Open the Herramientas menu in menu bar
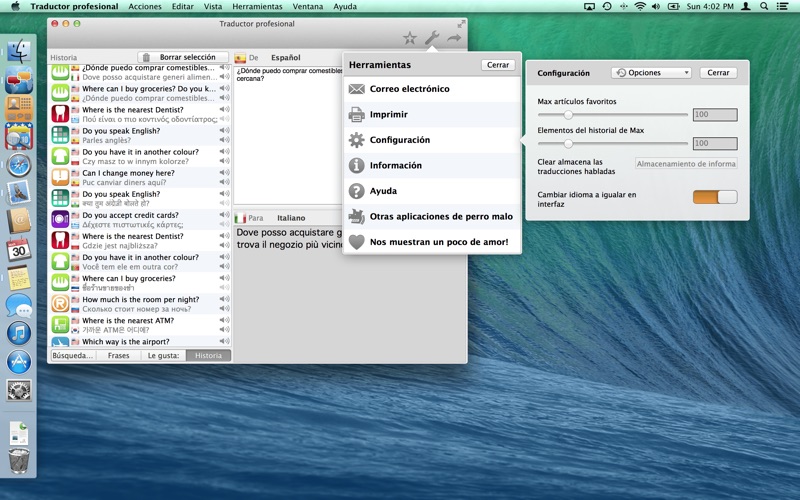The width and height of the screenshot is (800, 500). coord(257,6)
